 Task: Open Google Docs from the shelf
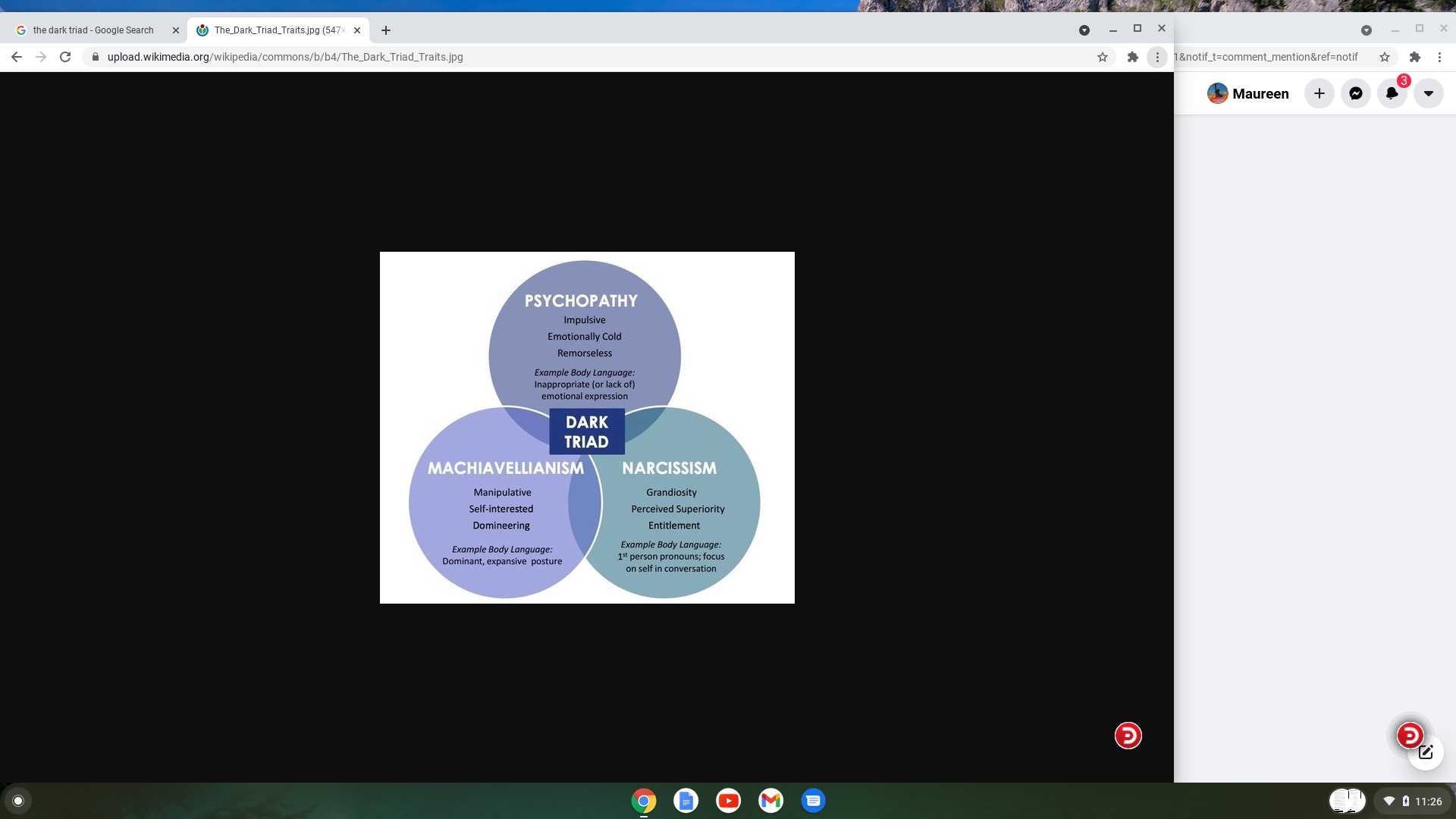686,801
